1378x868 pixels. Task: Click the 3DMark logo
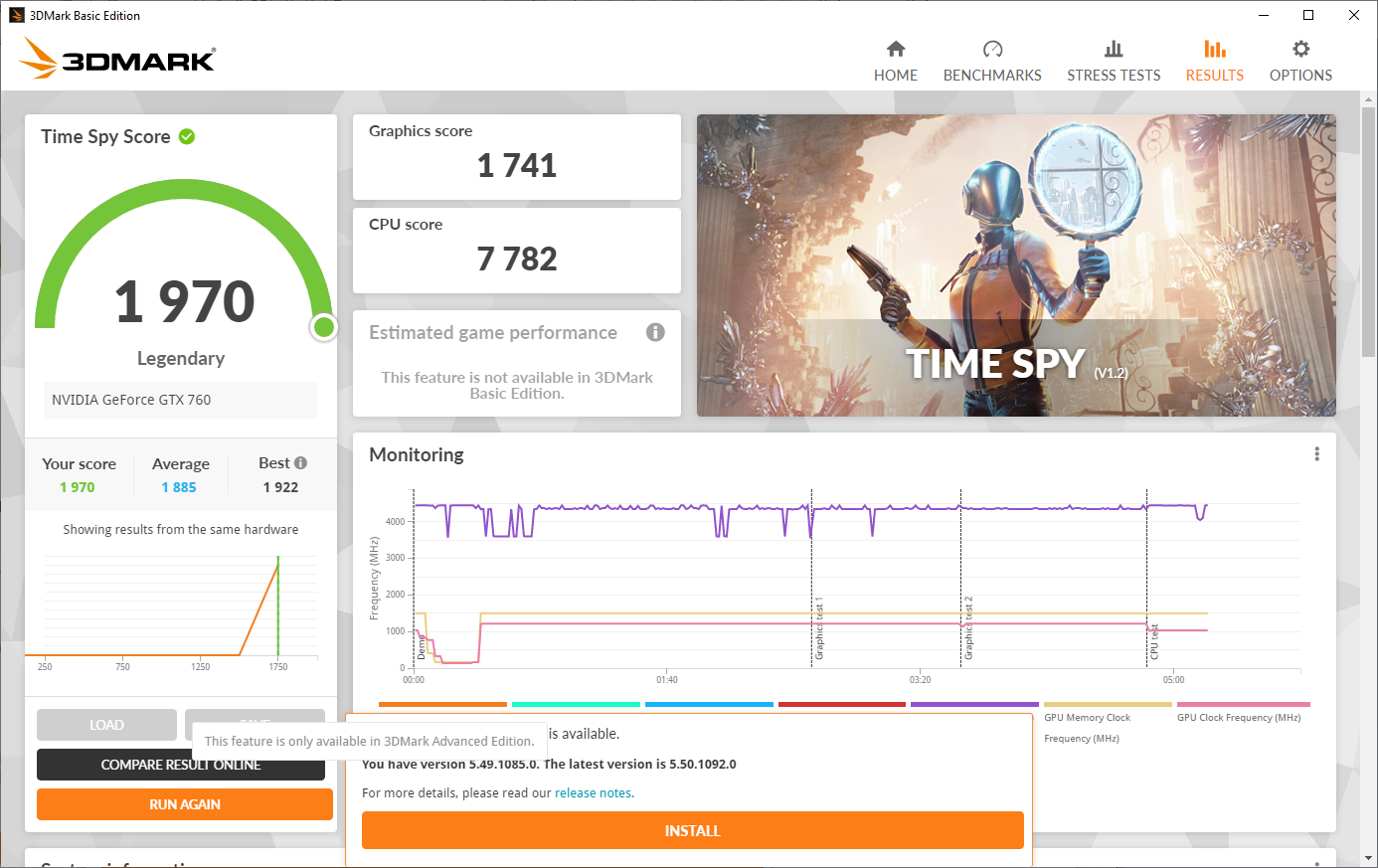pyautogui.click(x=117, y=59)
